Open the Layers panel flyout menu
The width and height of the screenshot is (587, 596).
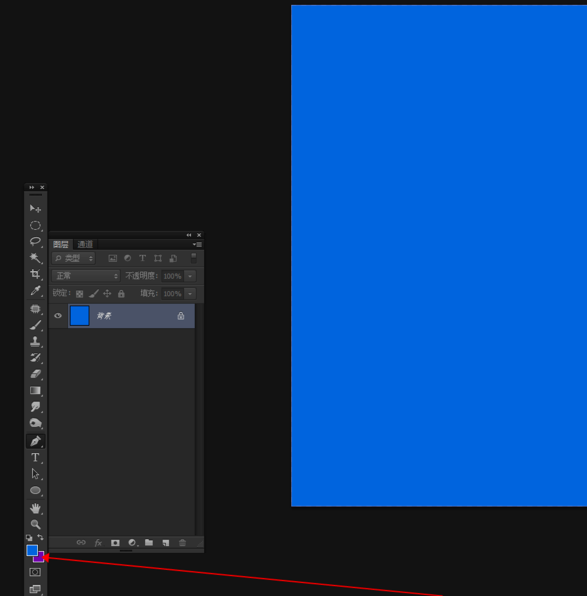click(197, 244)
